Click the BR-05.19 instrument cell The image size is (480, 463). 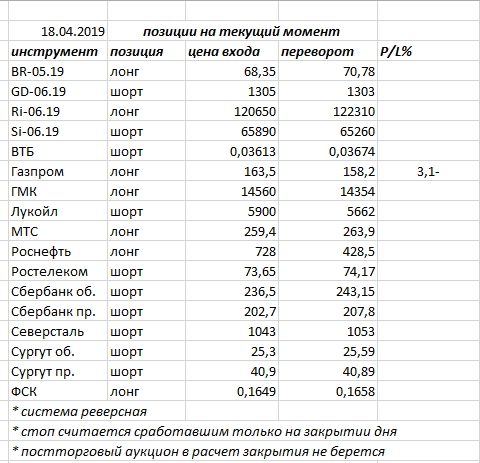coord(58,71)
